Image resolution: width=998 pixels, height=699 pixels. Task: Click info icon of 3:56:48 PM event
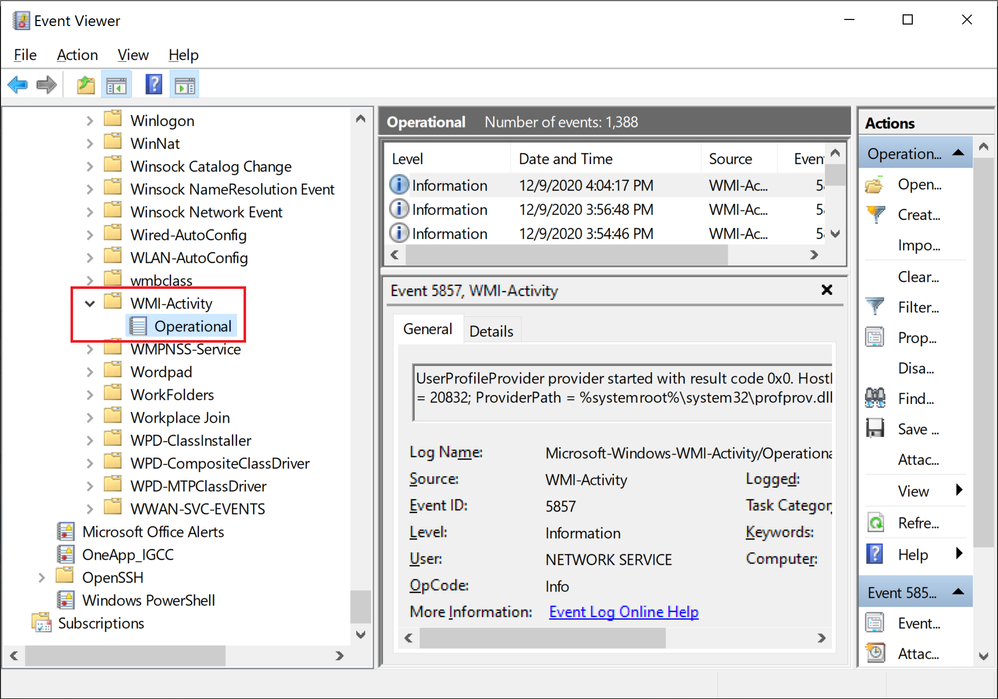[399, 209]
